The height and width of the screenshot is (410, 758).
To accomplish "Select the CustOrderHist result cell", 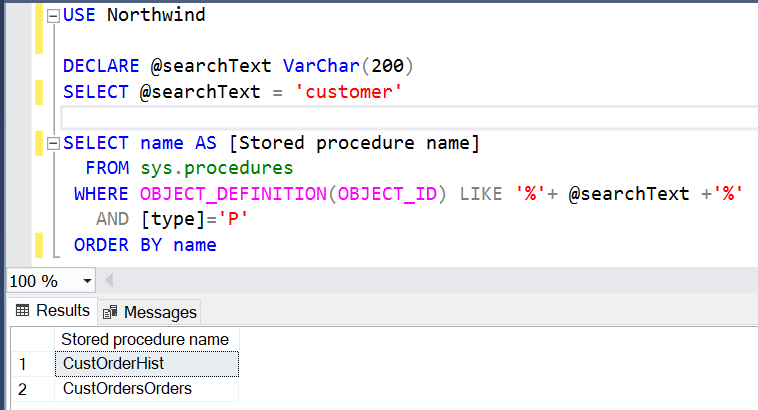I will coord(147,364).
